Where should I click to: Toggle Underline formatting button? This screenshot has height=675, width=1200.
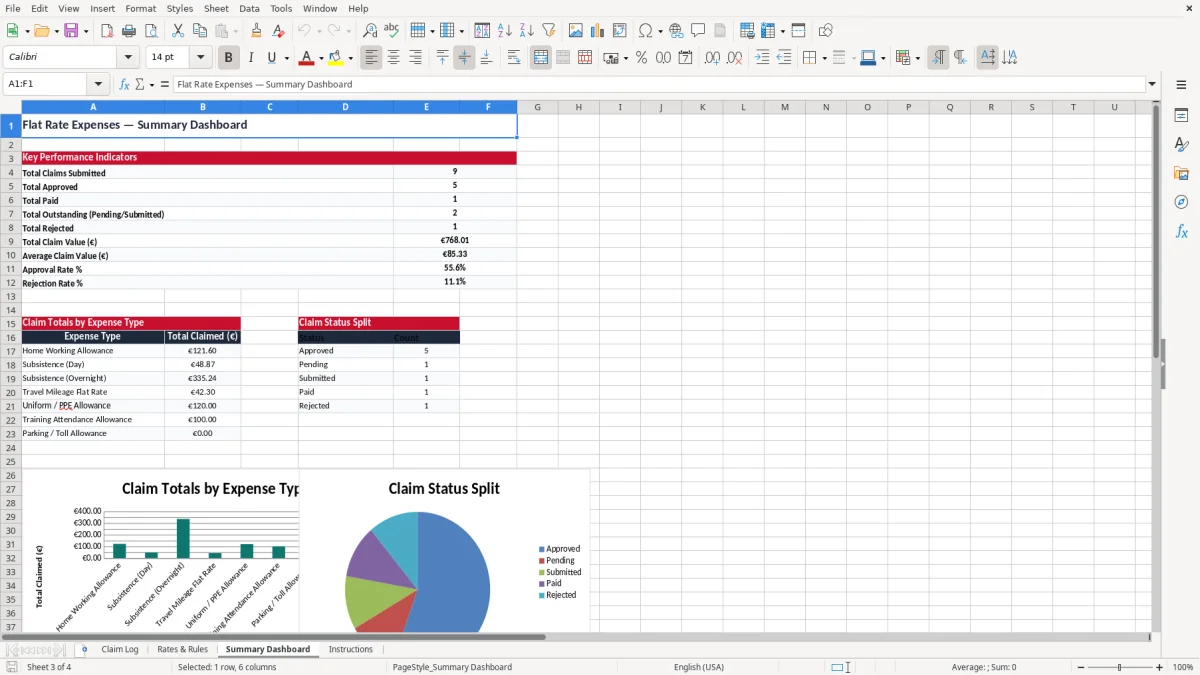(x=271, y=58)
